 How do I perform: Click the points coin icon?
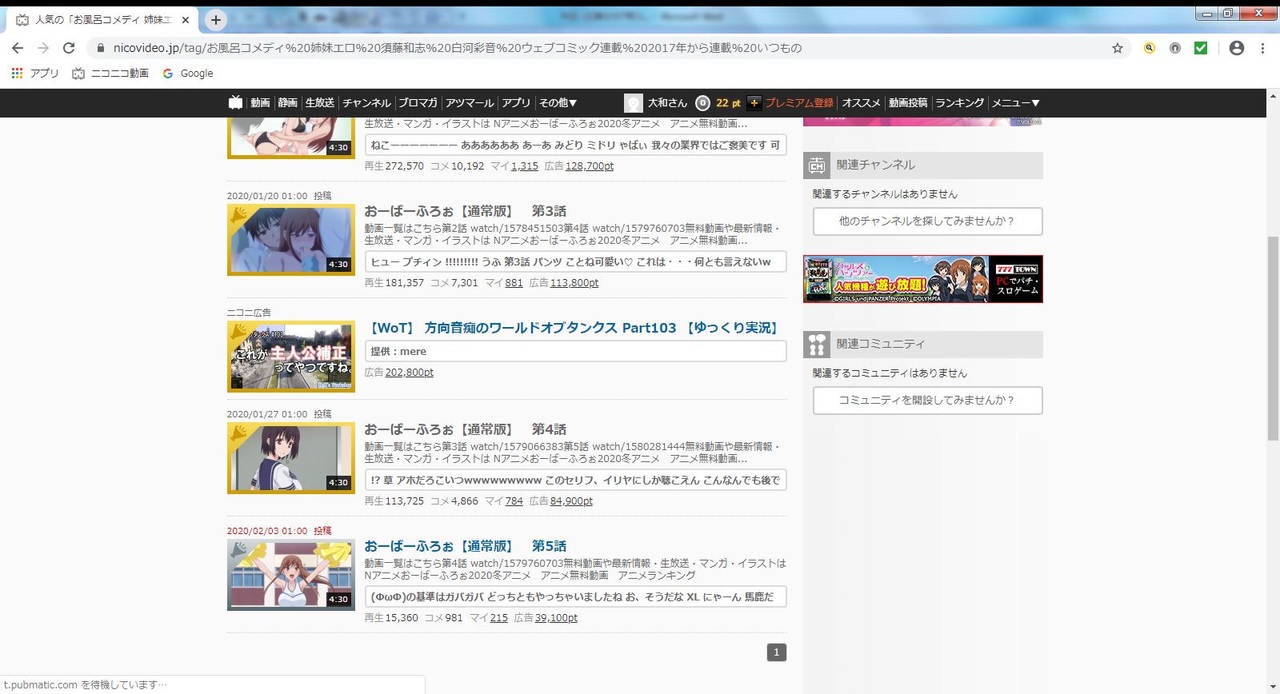(x=703, y=103)
